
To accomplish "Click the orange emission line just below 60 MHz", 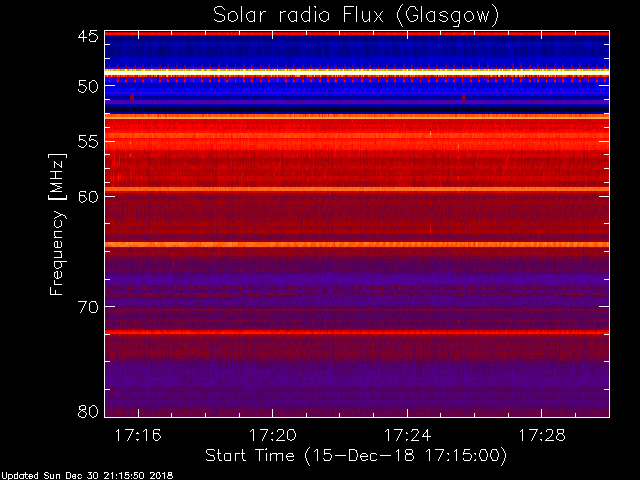I will [x=357, y=189].
